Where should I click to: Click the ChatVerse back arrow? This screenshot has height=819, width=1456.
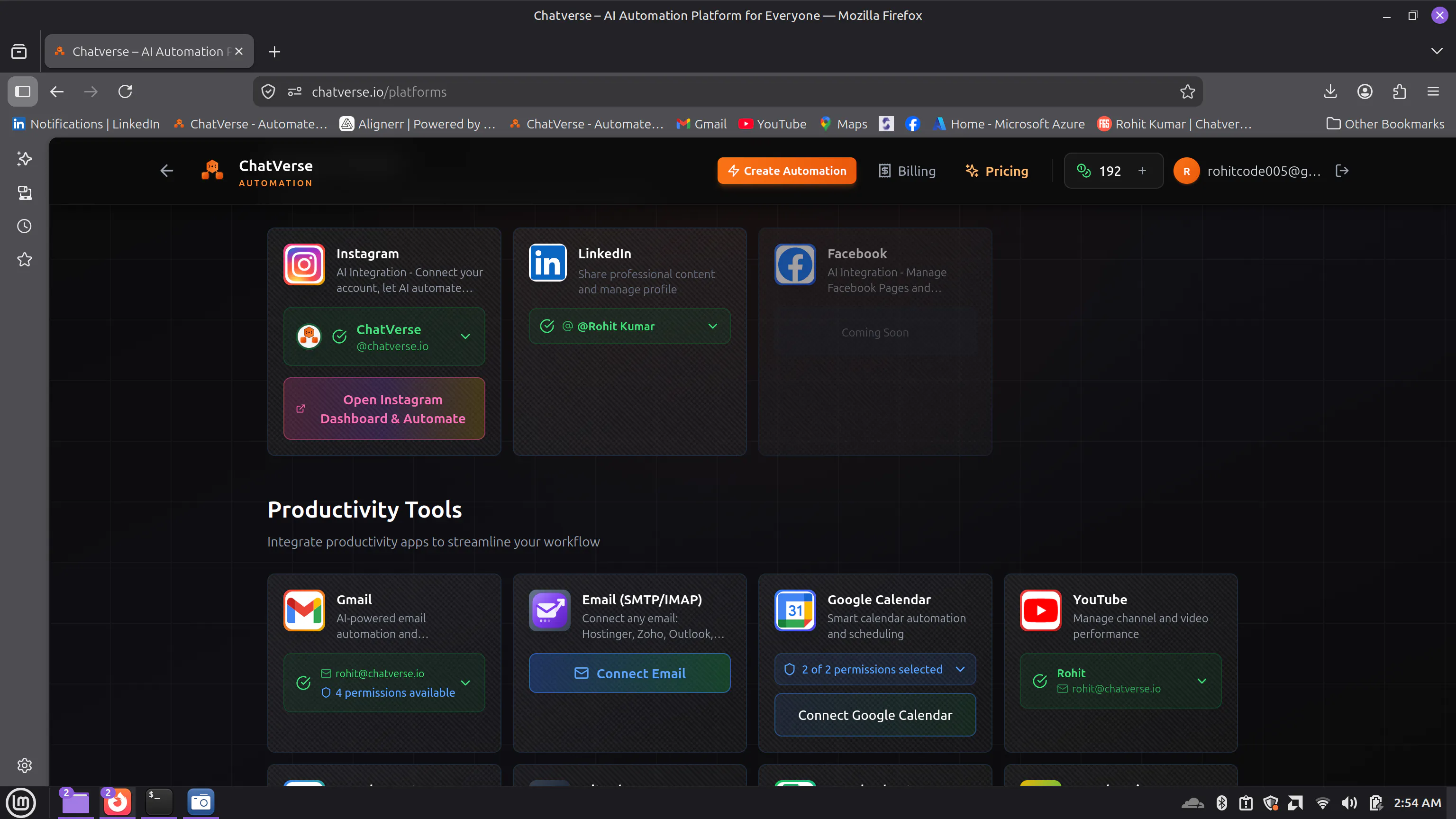pos(166,171)
